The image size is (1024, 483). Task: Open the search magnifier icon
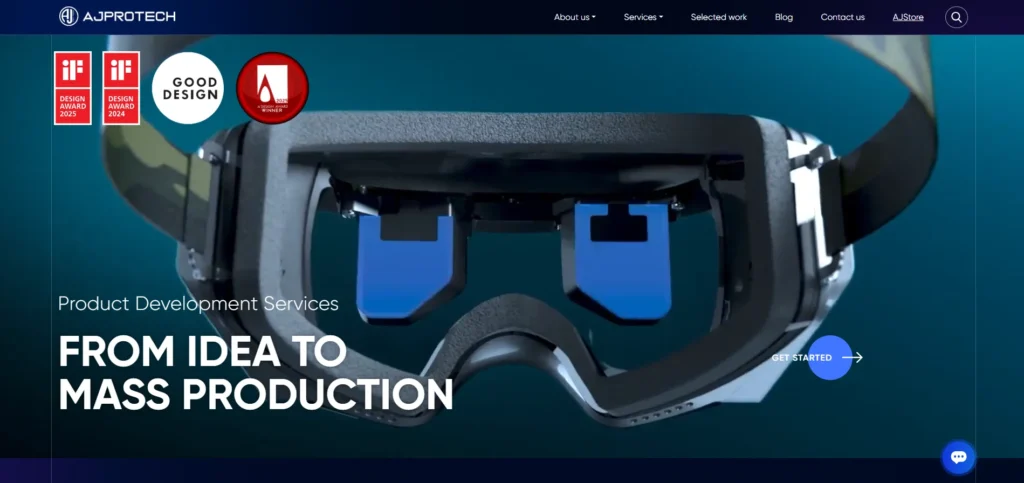pyautogui.click(x=956, y=17)
